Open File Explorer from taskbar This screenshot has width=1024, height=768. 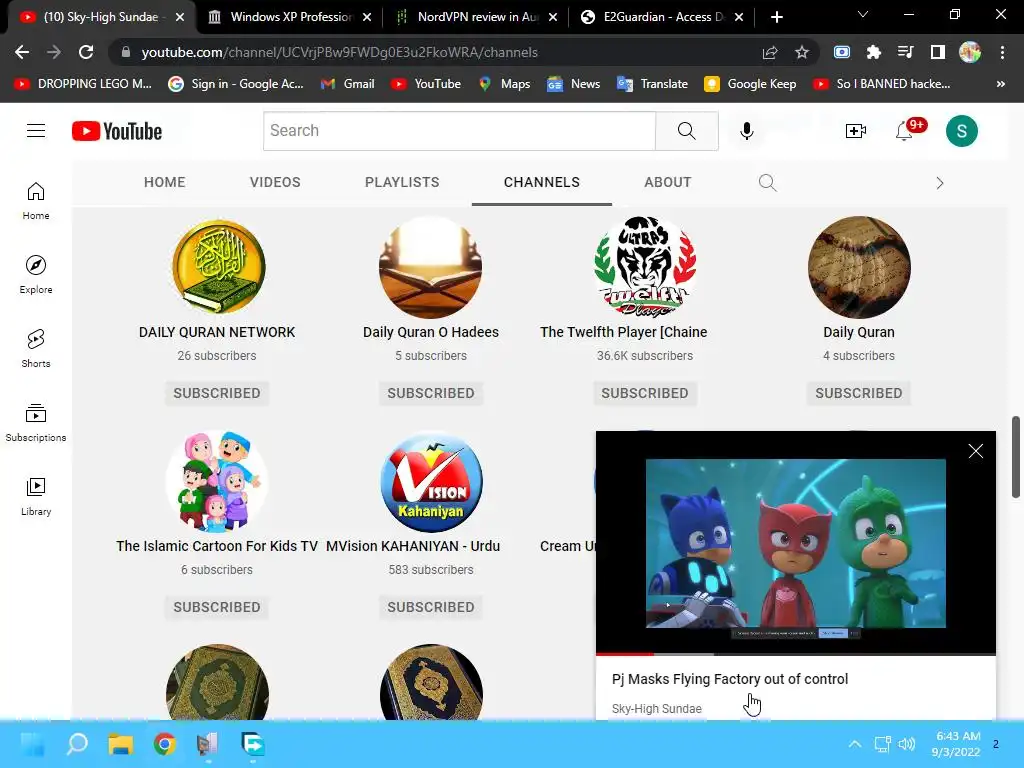(121, 744)
